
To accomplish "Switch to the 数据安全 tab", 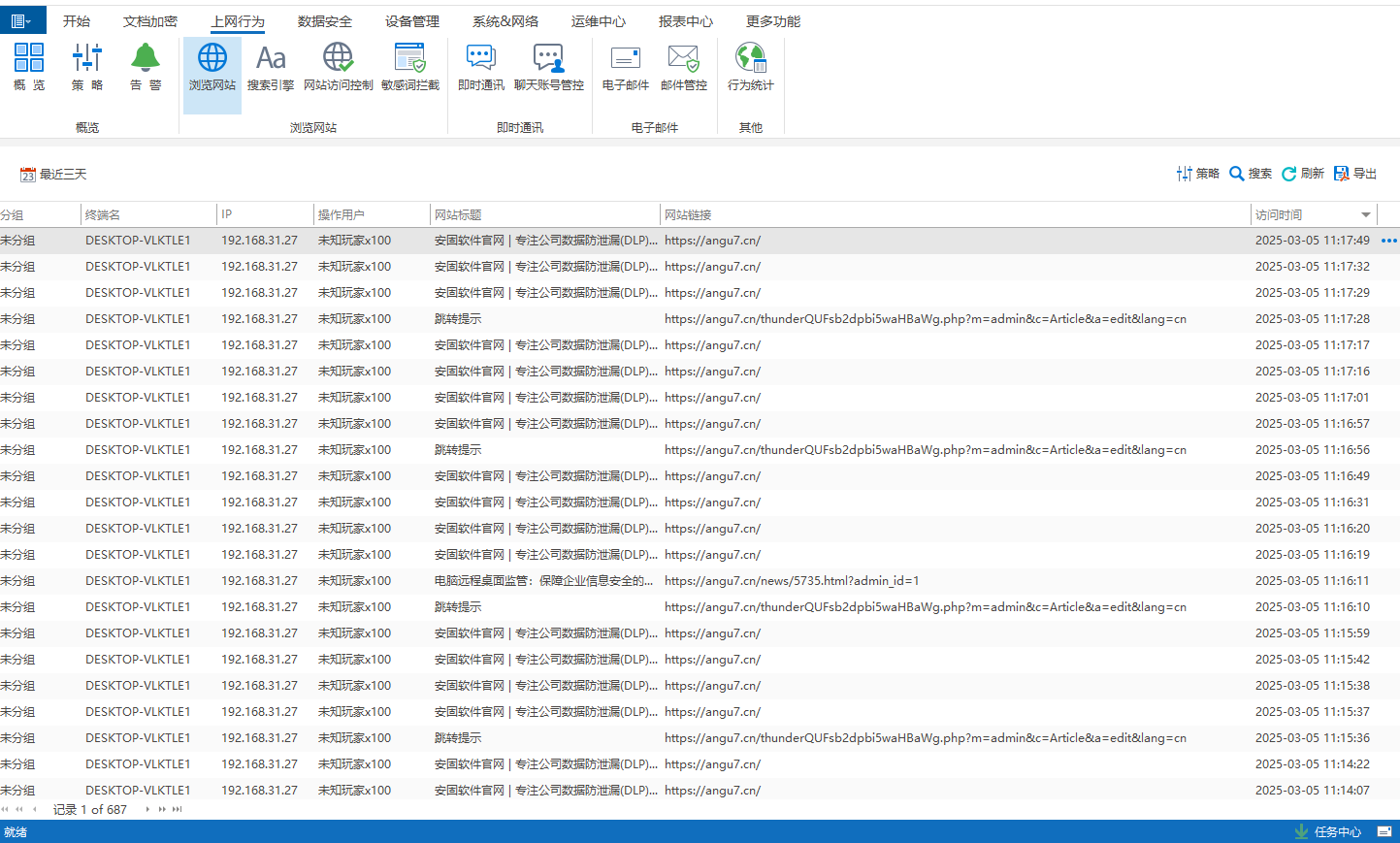I will pyautogui.click(x=325, y=21).
